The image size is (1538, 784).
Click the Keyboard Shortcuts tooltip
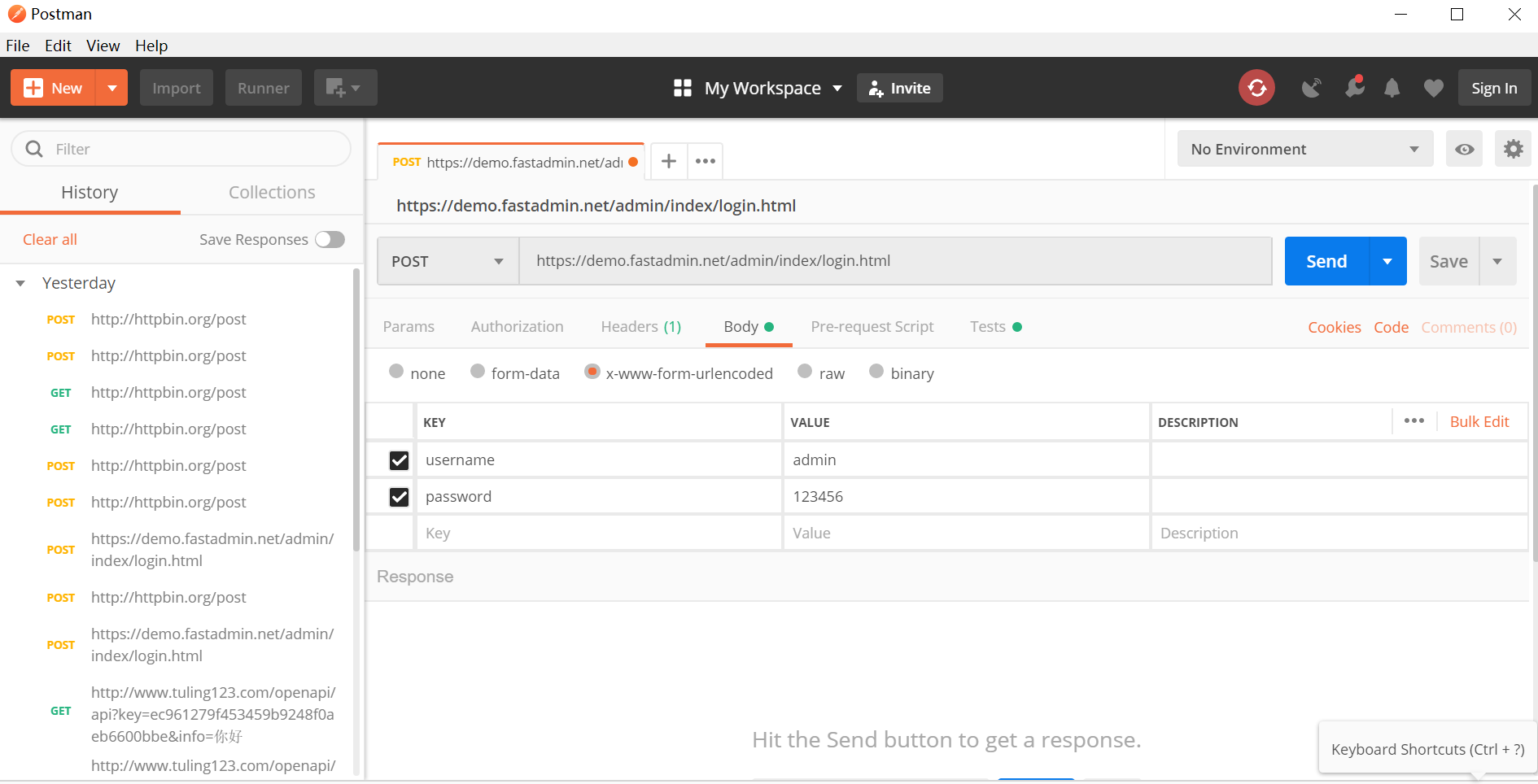1427,749
